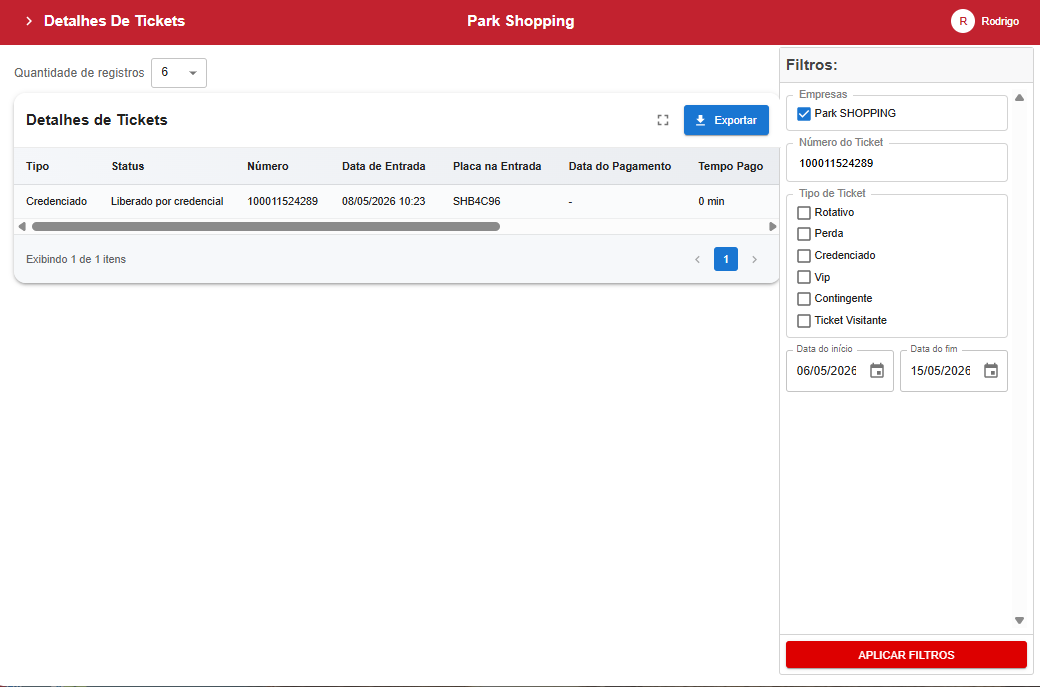Select page 1 in pagination
Screen dimensions: 1040x687
coord(726,259)
